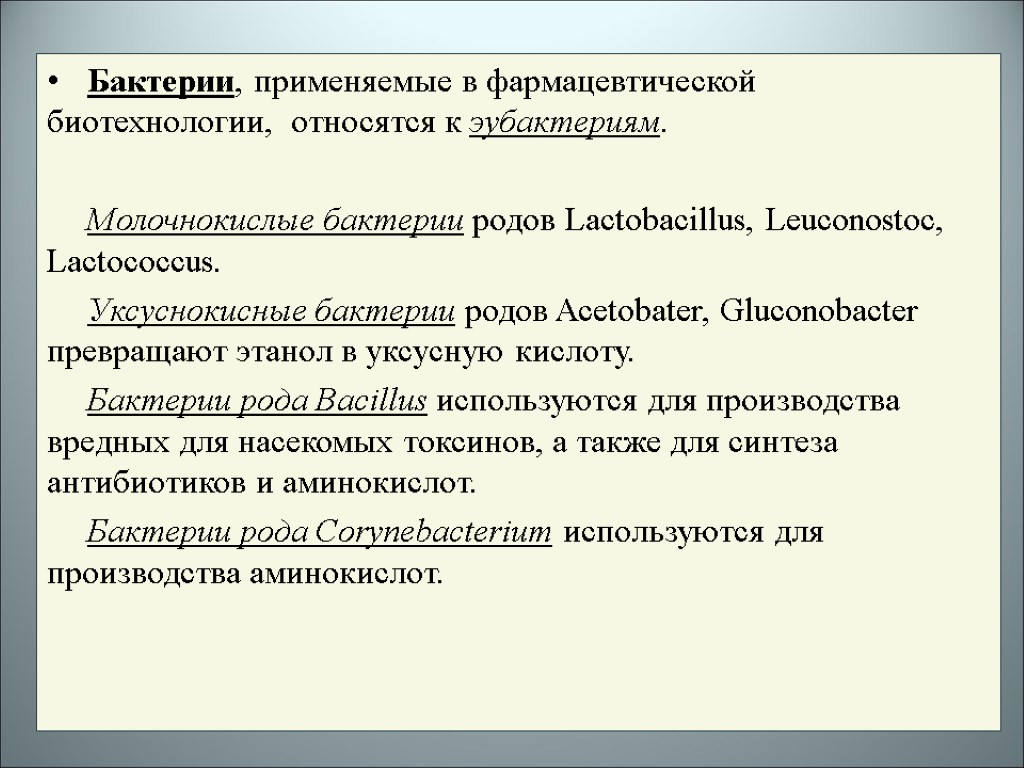Click the genus name "Gluconobacter"
1024x768 pixels.
point(818,312)
